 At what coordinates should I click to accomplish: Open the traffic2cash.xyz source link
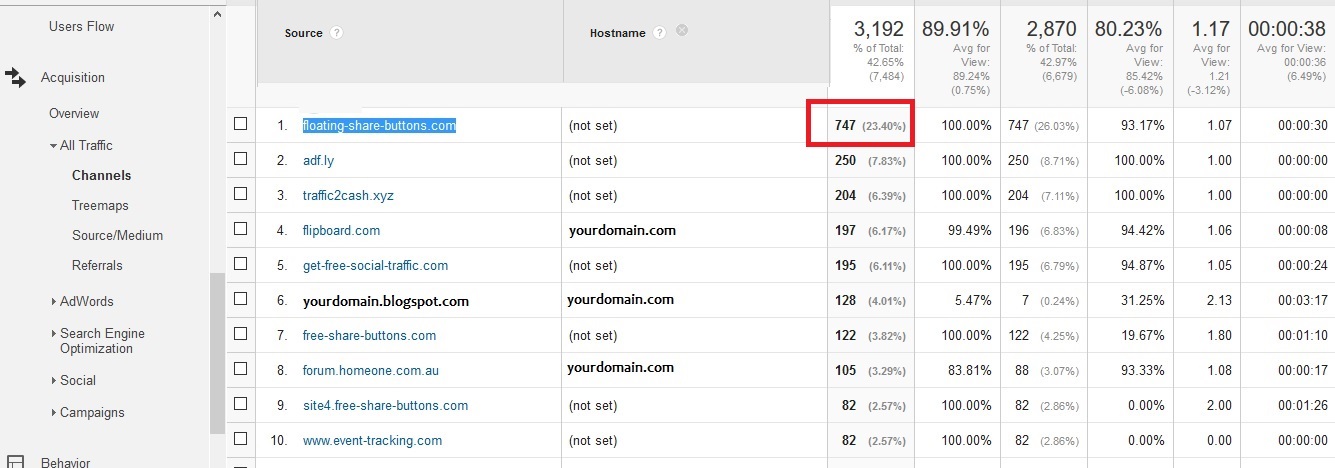point(348,195)
